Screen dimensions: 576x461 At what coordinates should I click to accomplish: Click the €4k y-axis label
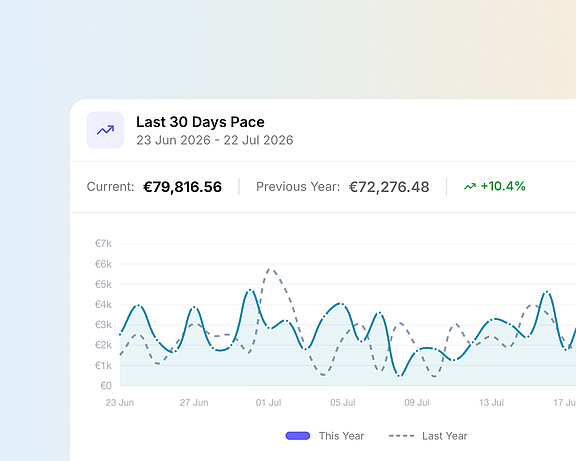[103, 305]
